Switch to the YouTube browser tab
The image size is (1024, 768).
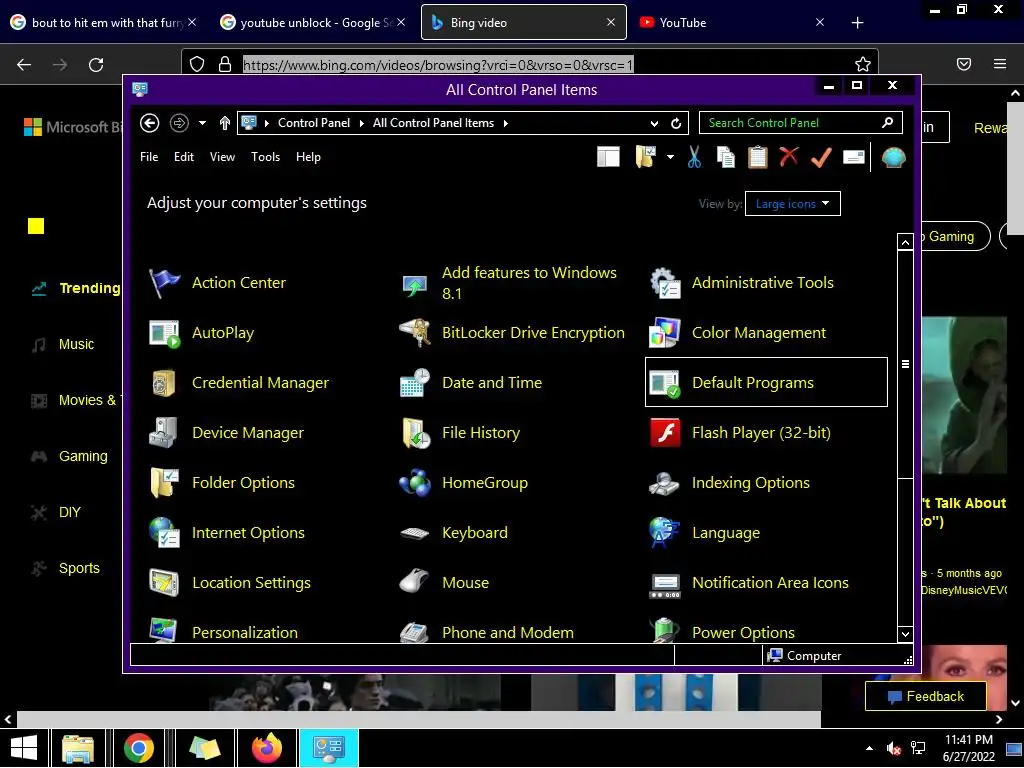click(x=731, y=22)
